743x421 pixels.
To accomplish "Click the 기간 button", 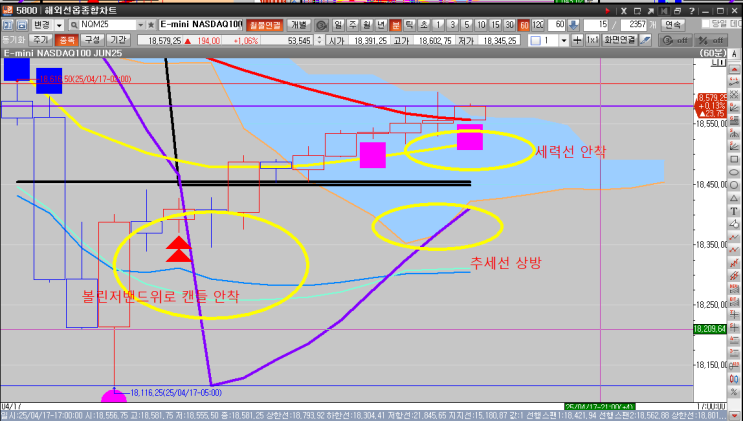I will (x=118, y=40).
